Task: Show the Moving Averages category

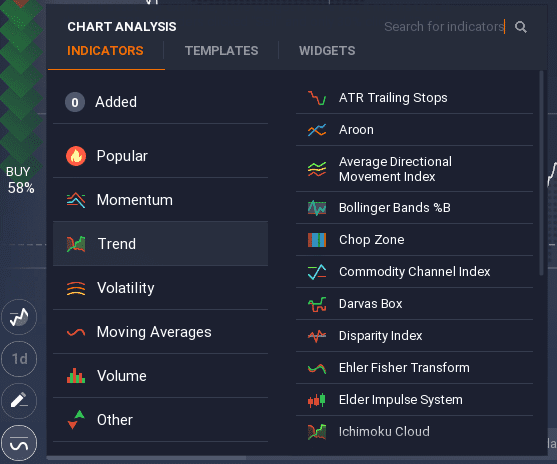Action: (160, 332)
